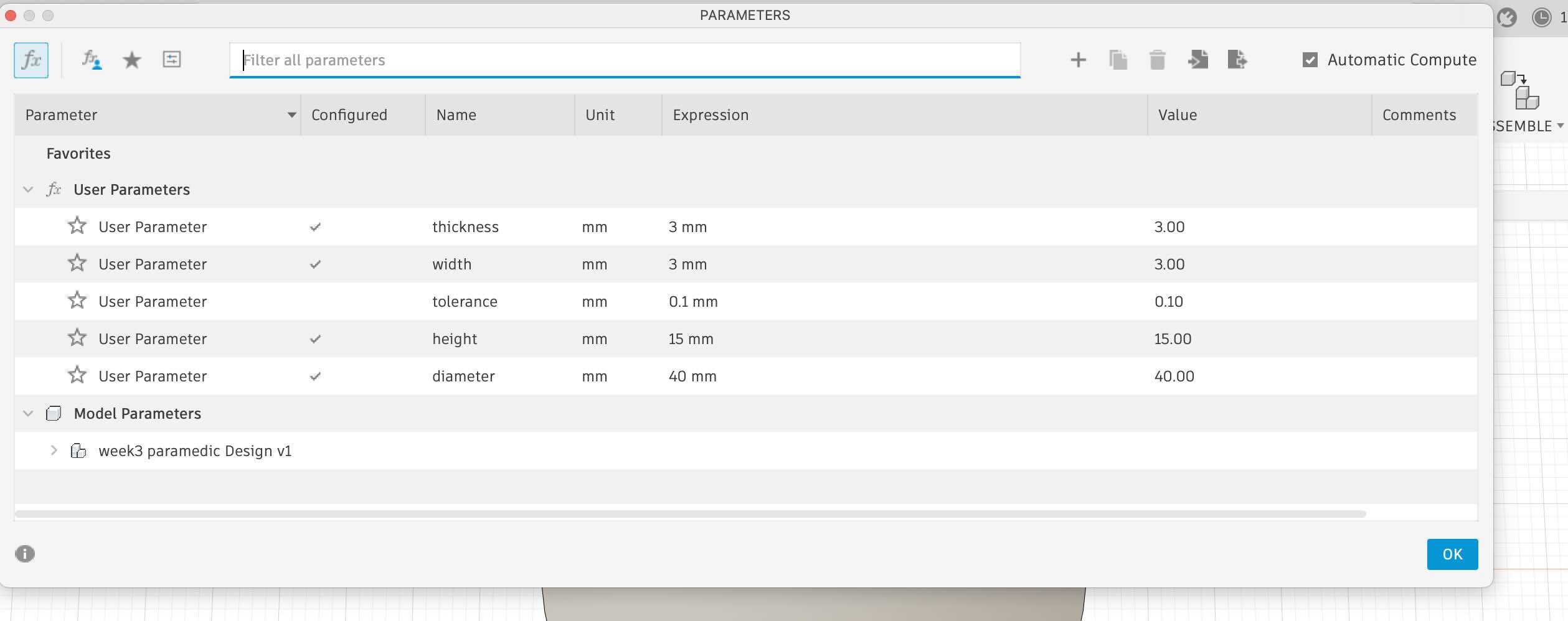Expand week3 paramedic Design v1 node
Viewport: 1568px width, 621px height.
pyautogui.click(x=54, y=451)
